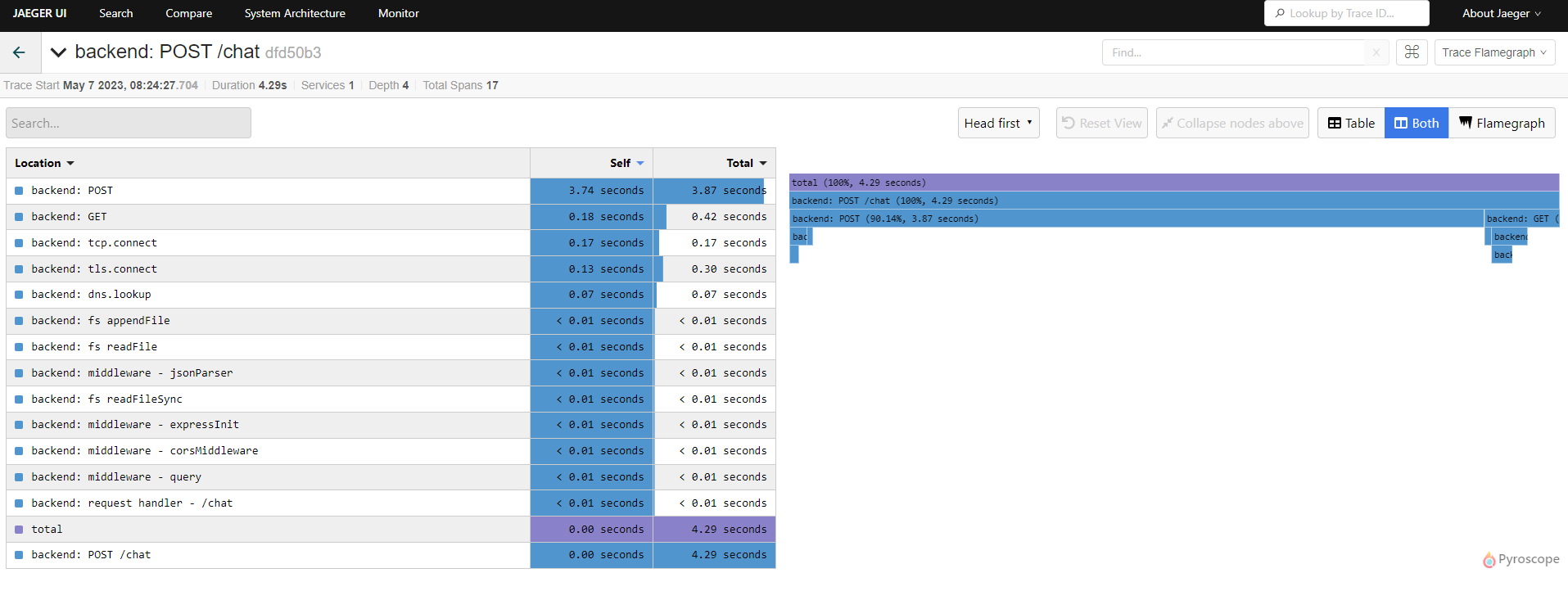
Task: Click purple color square of total row
Action: (x=19, y=530)
